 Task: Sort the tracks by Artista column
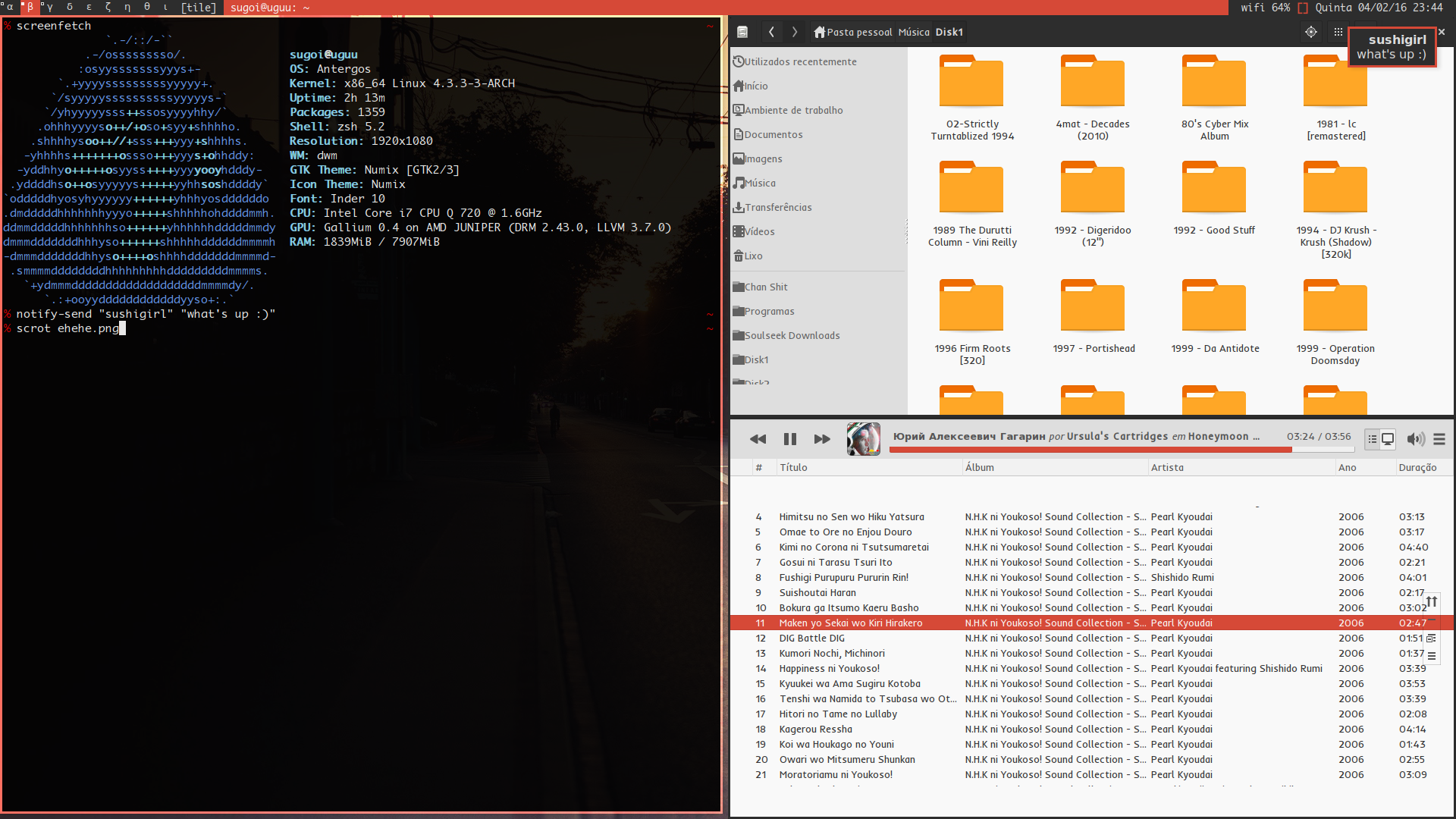1166,467
